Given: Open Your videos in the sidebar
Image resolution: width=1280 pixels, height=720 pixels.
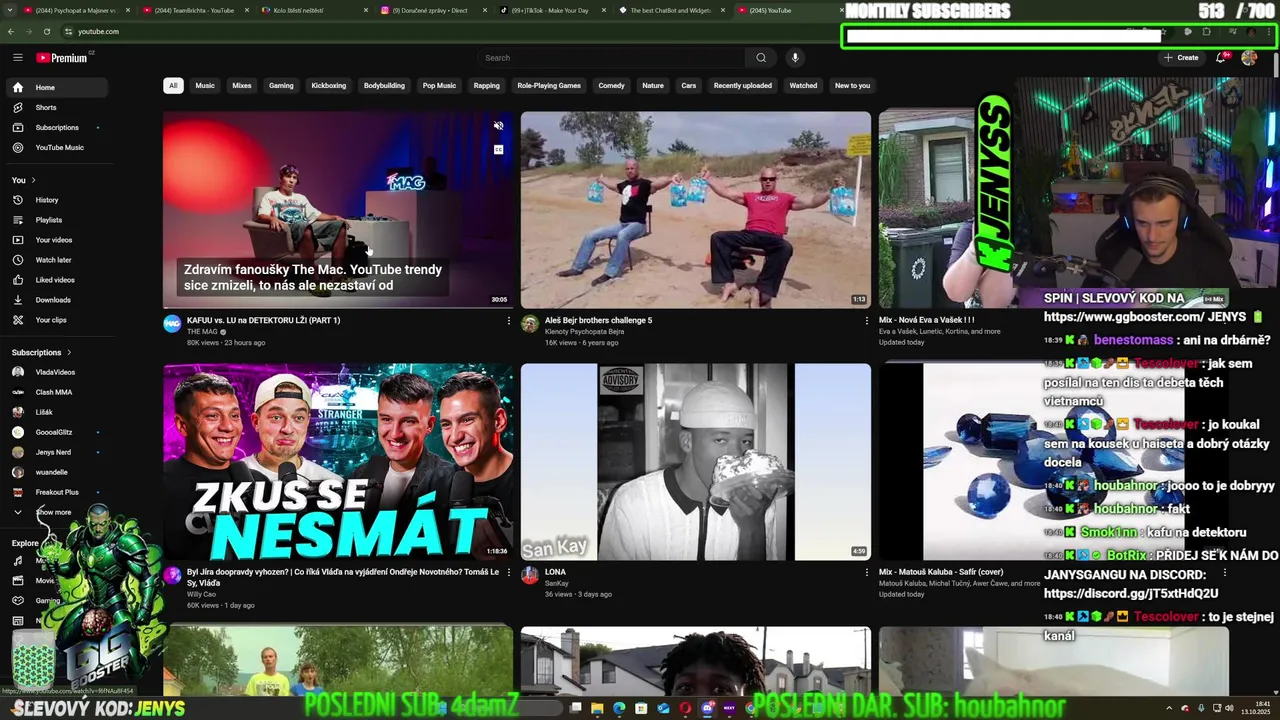Looking at the screenshot, I should tap(56, 240).
